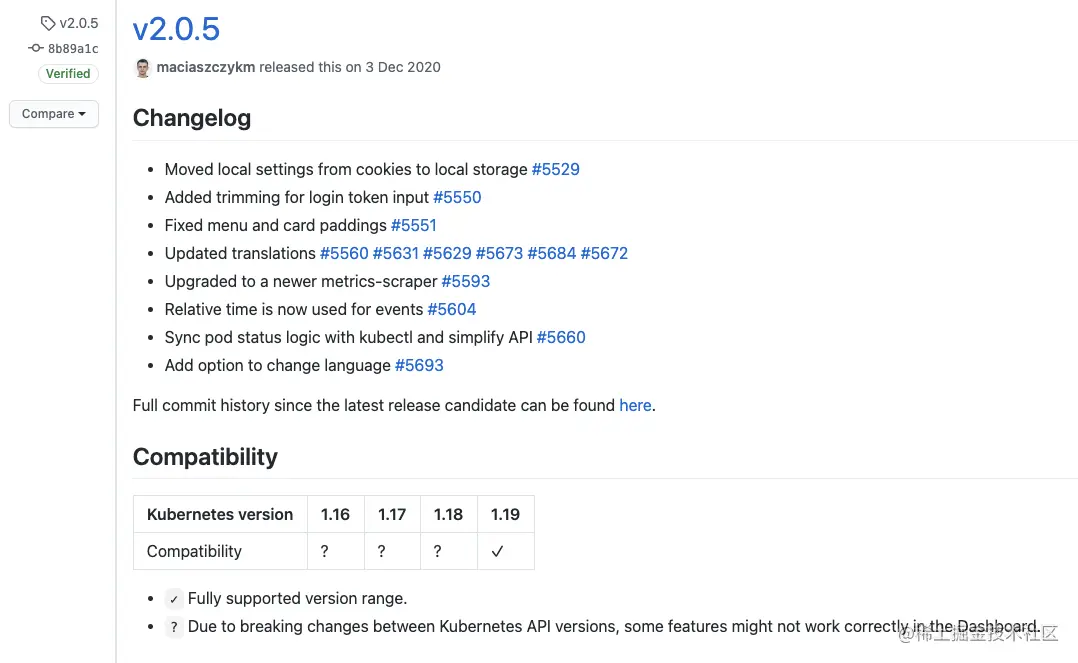Click maciaszczykm's avatar image
The image size is (1078, 663).
point(143,68)
